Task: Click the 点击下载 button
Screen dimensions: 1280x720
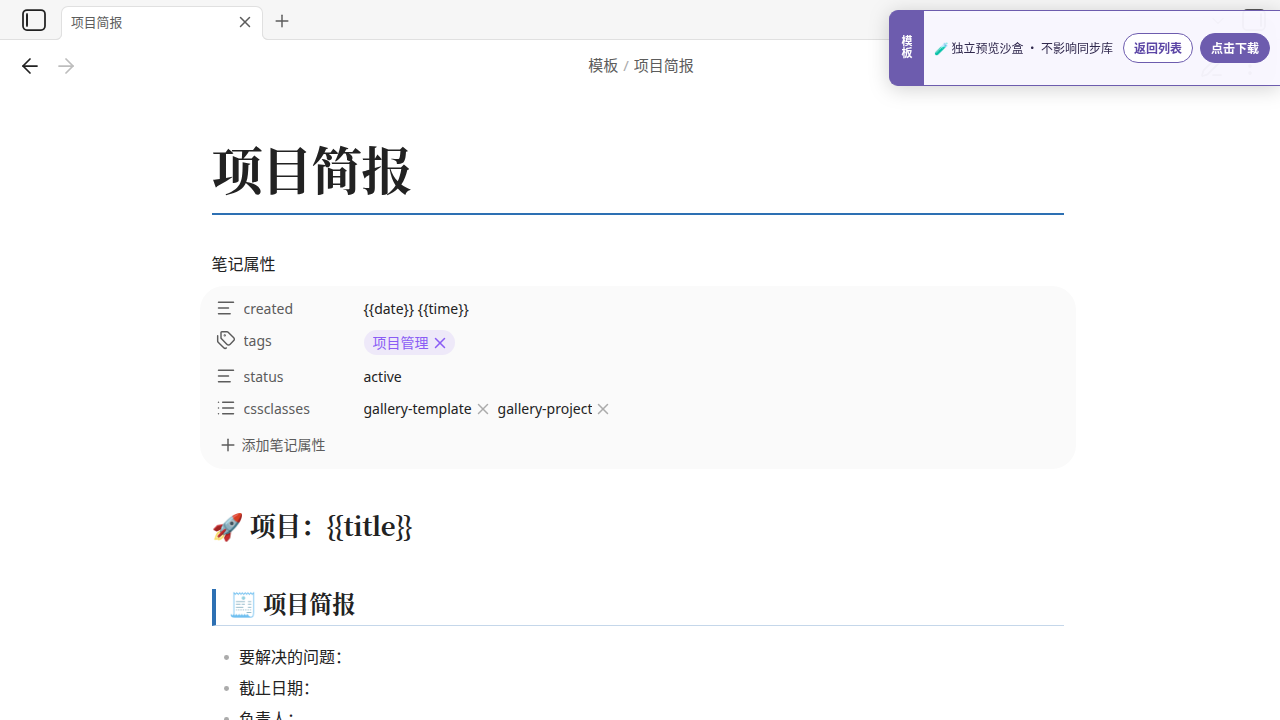Action: (1235, 48)
